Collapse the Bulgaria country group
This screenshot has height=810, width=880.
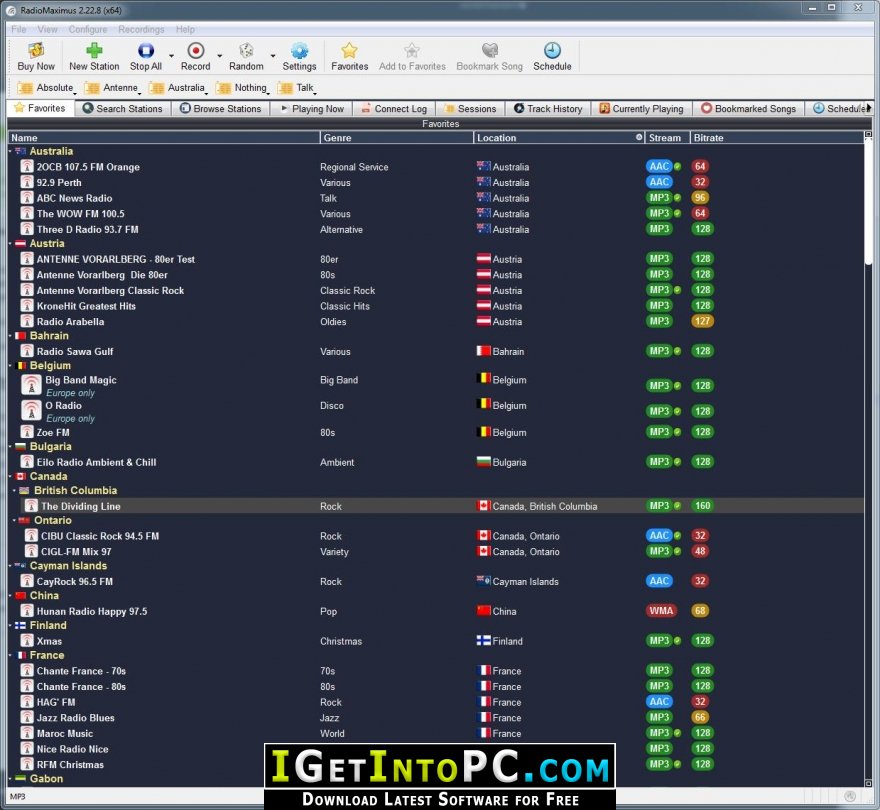pos(10,446)
